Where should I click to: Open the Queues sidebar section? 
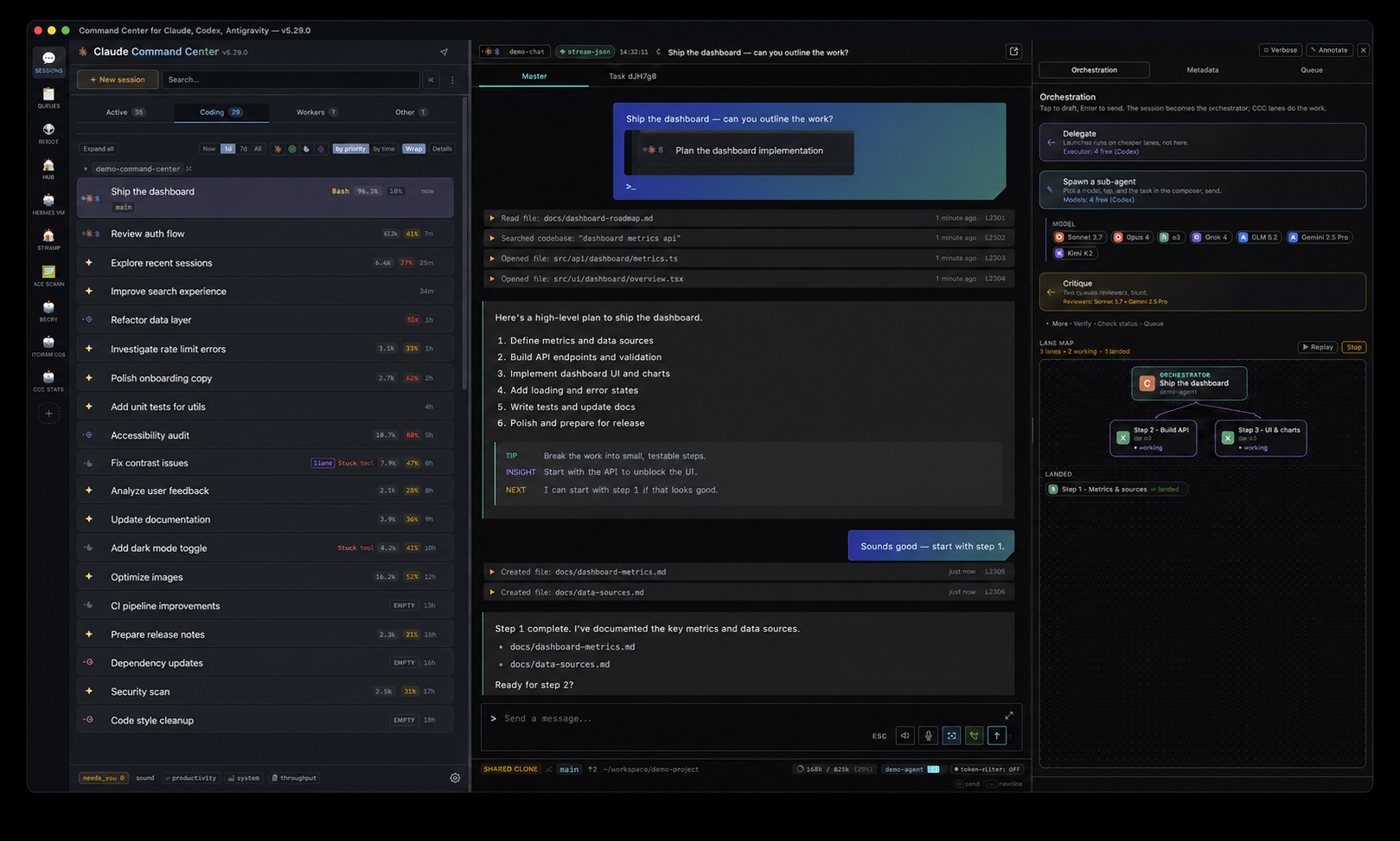[x=48, y=98]
